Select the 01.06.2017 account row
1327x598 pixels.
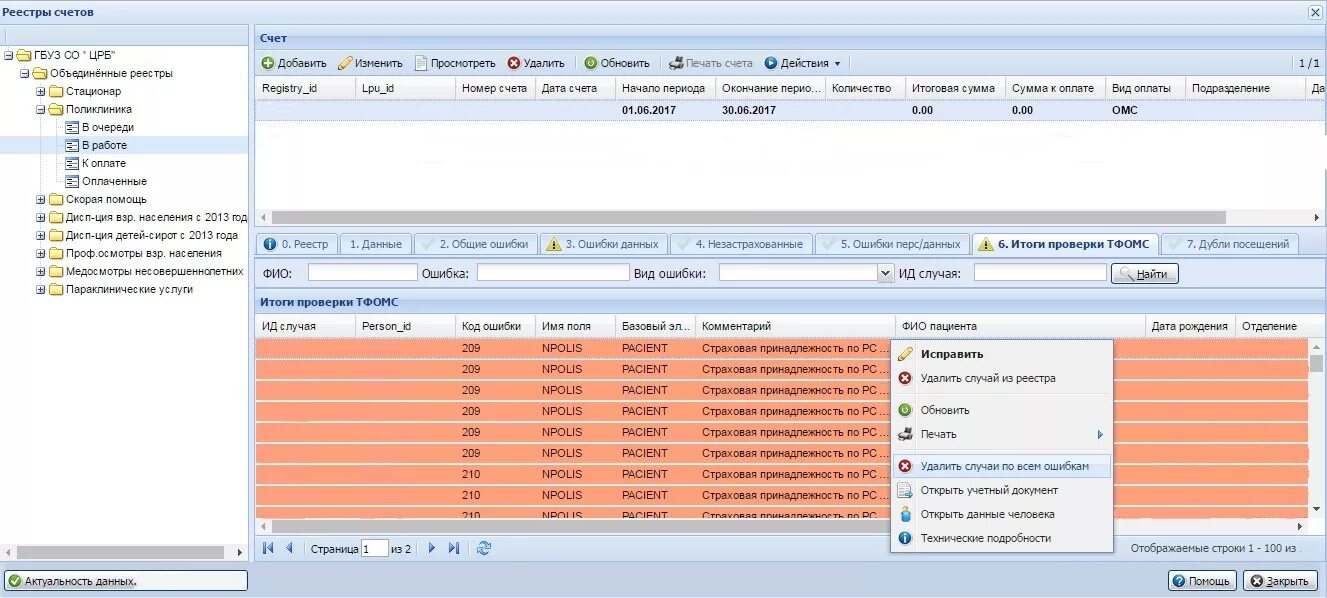click(x=790, y=110)
